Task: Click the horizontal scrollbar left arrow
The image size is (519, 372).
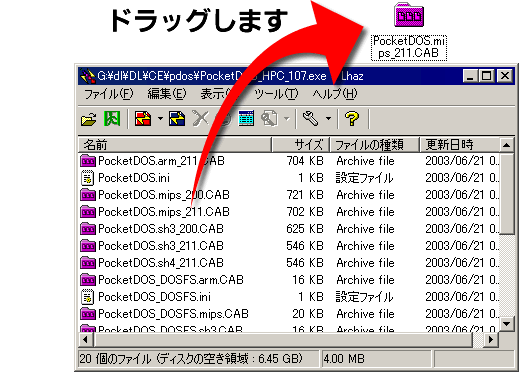Action: [x=86, y=340]
